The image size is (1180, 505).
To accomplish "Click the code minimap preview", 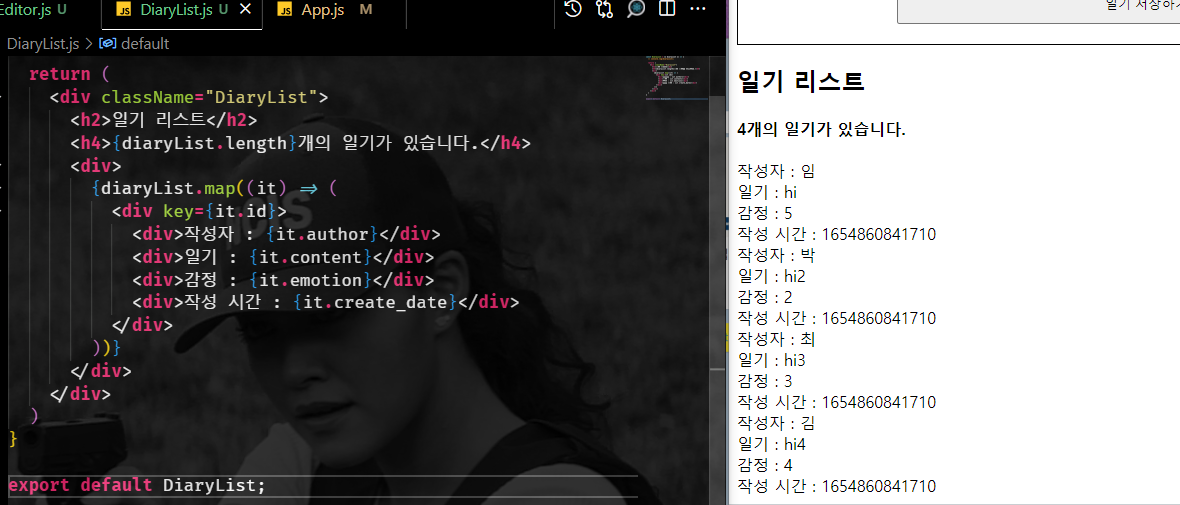I will 677,77.
